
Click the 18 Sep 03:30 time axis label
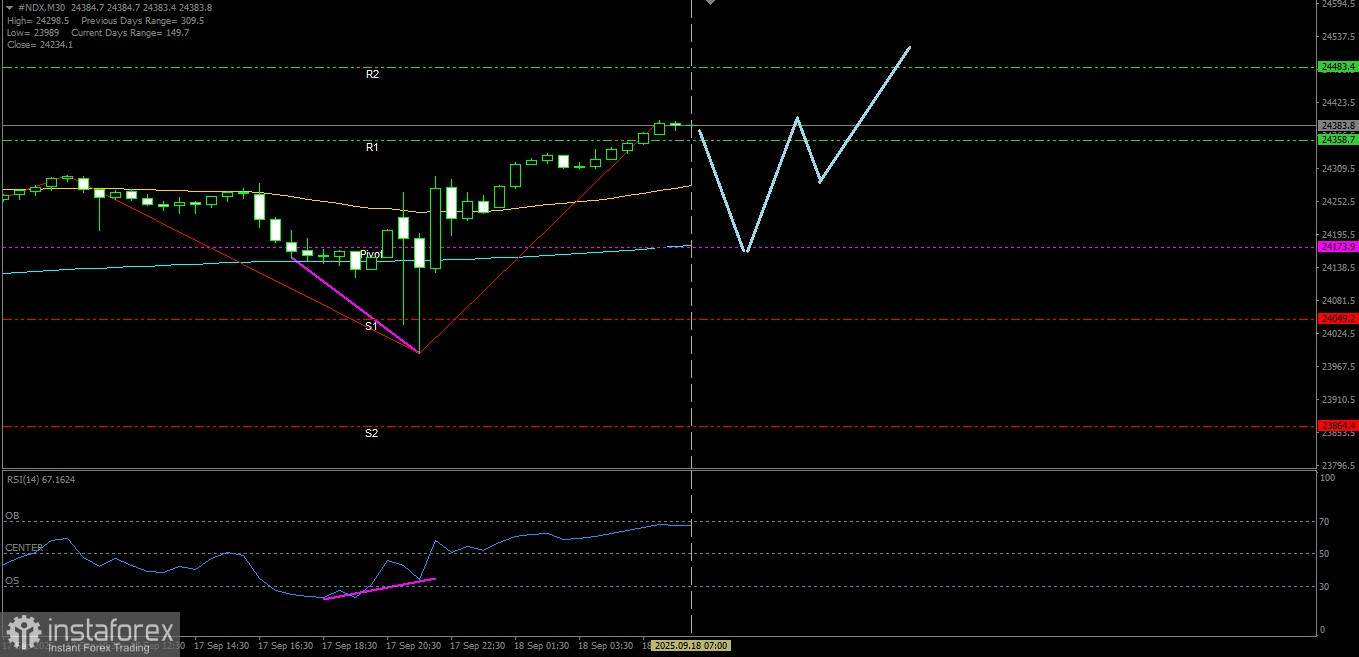point(604,646)
